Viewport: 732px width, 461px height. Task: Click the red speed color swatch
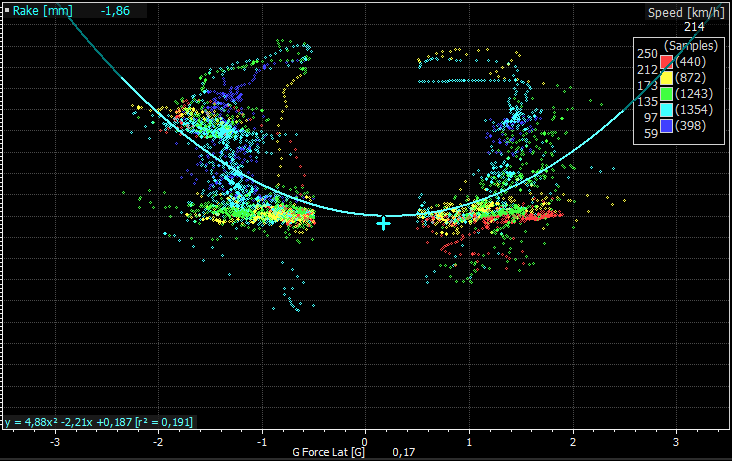click(x=667, y=62)
